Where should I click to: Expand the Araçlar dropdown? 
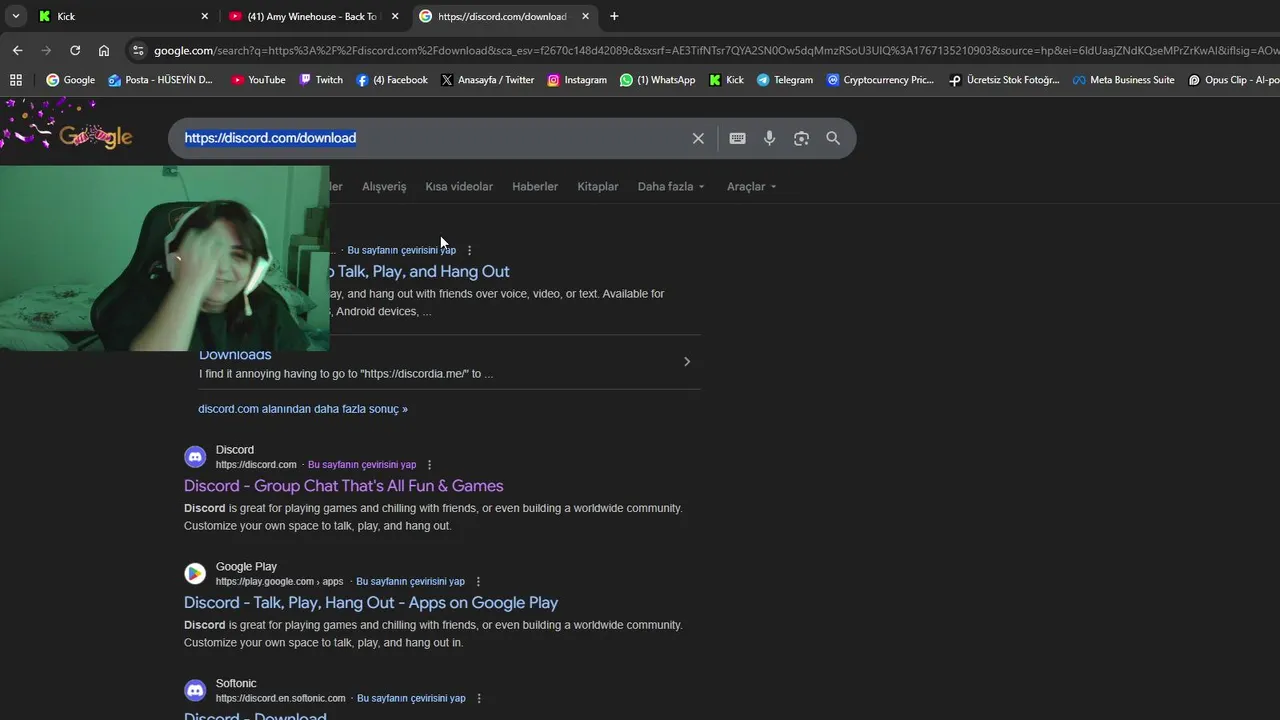751,186
